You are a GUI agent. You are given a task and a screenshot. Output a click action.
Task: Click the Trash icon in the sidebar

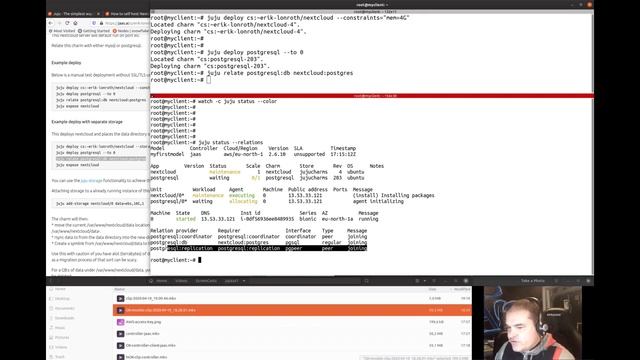click(x=51, y=357)
